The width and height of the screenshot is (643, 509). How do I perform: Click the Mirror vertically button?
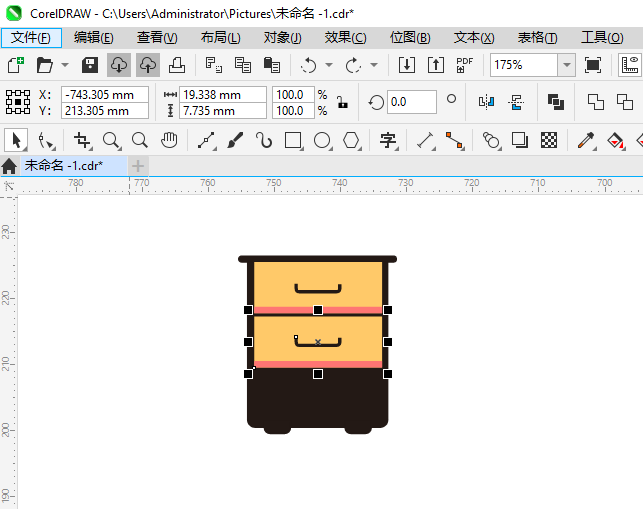click(x=516, y=102)
